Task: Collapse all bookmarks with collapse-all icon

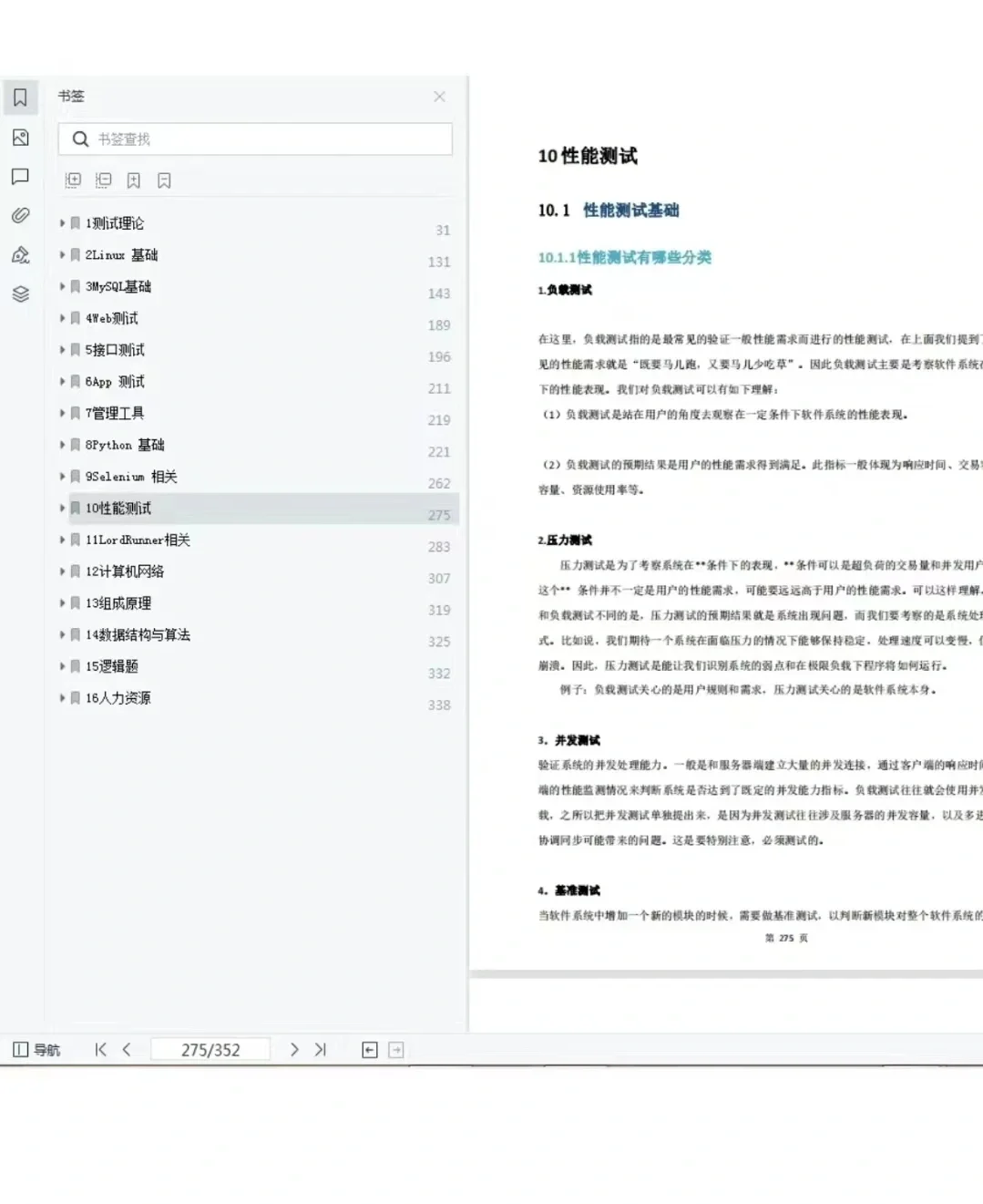Action: [x=103, y=180]
